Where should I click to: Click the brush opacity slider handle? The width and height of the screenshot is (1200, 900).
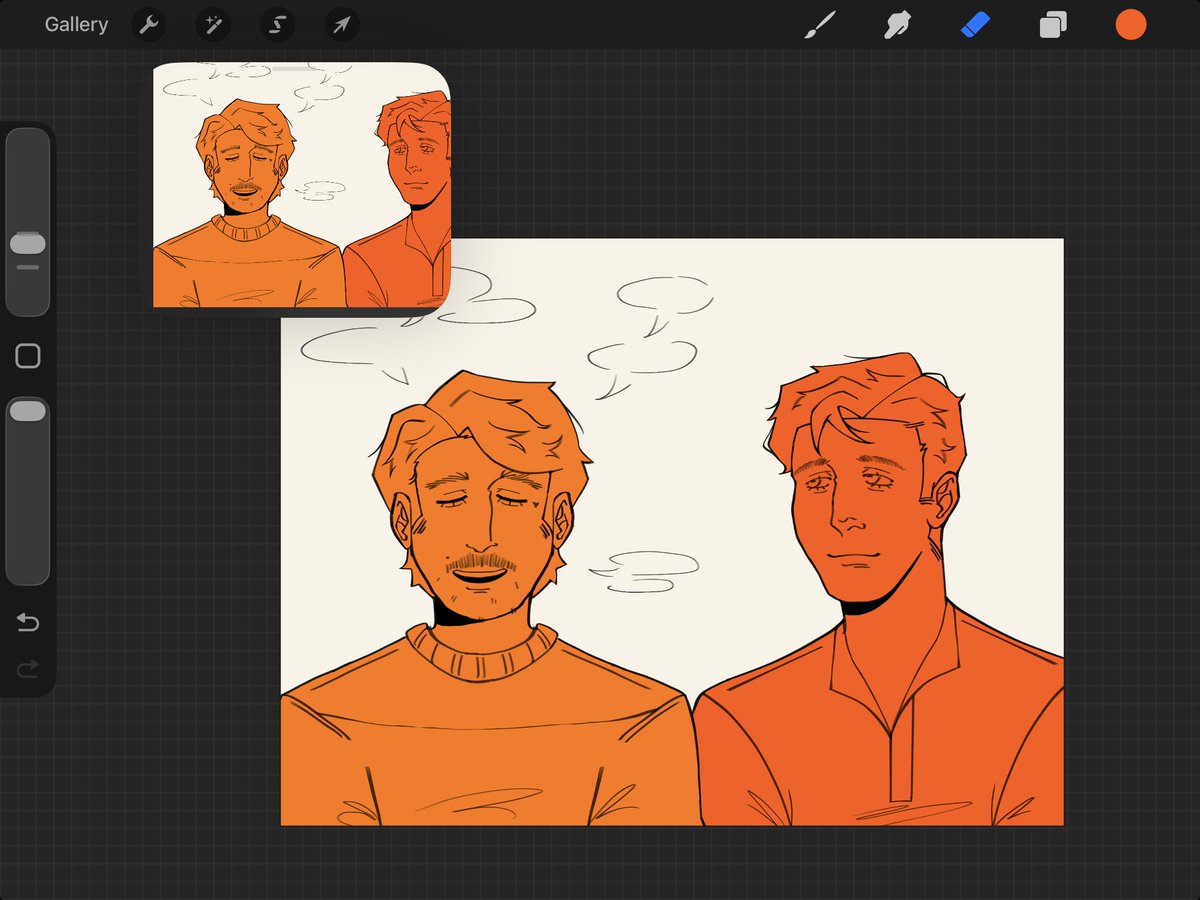pos(28,410)
